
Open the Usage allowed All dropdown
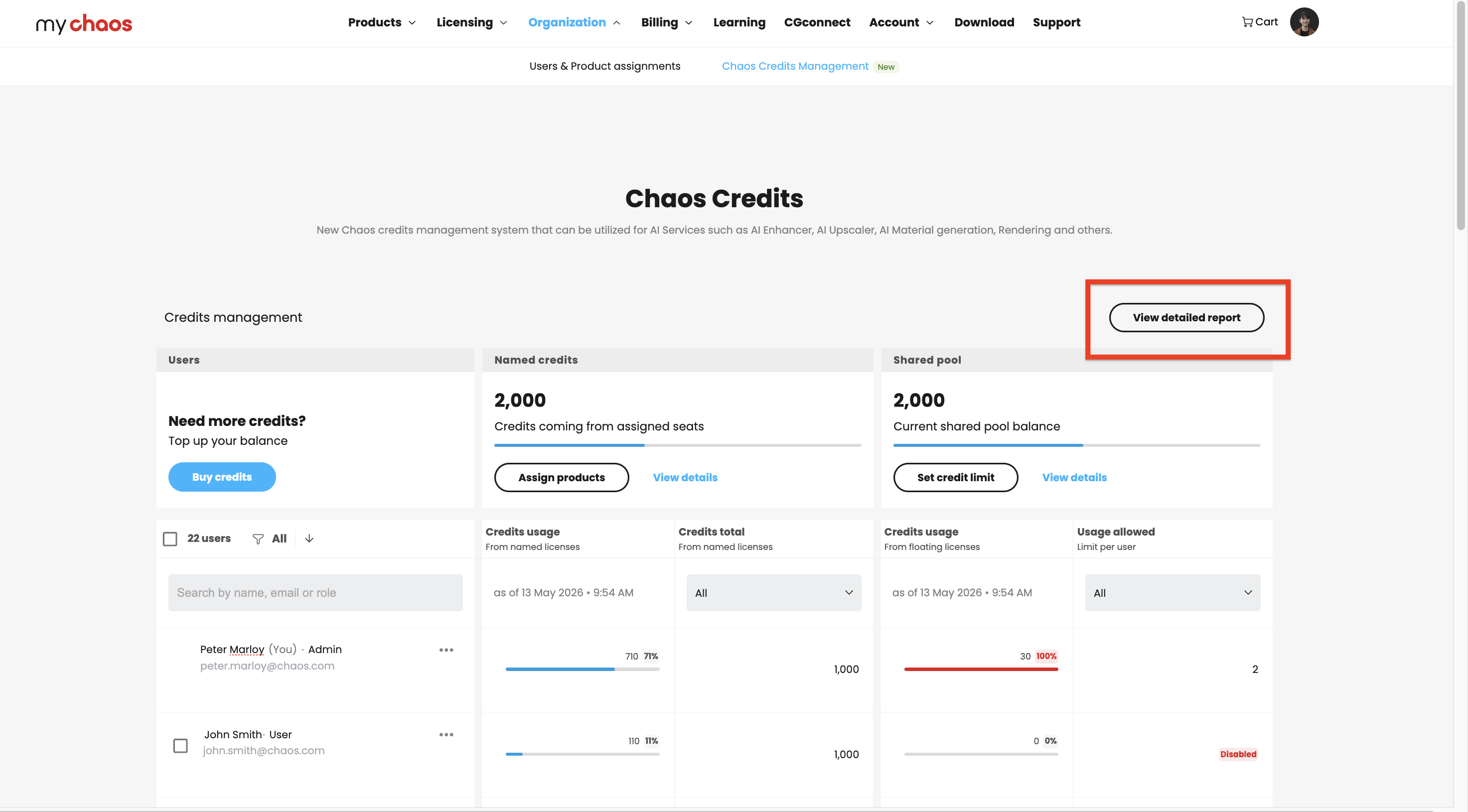pos(1172,593)
